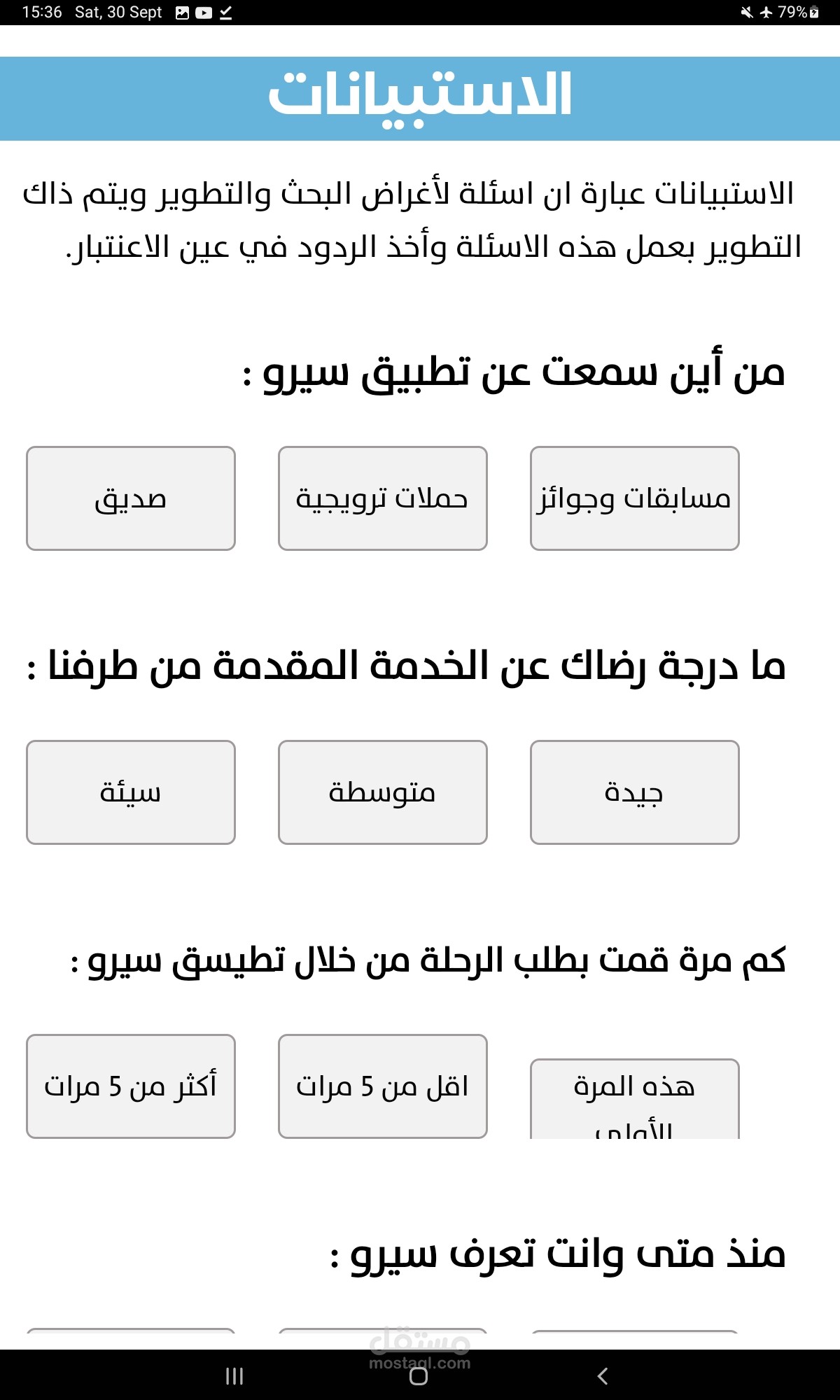Pick the مسابقات وجوائز option

tap(635, 498)
